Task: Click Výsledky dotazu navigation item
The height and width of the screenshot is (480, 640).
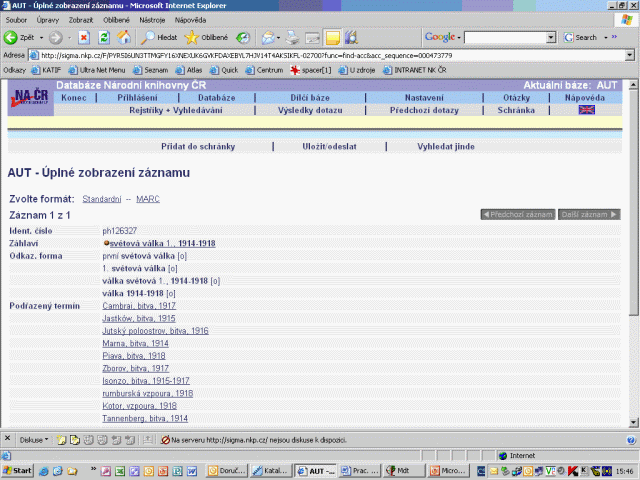Action: 310,110
